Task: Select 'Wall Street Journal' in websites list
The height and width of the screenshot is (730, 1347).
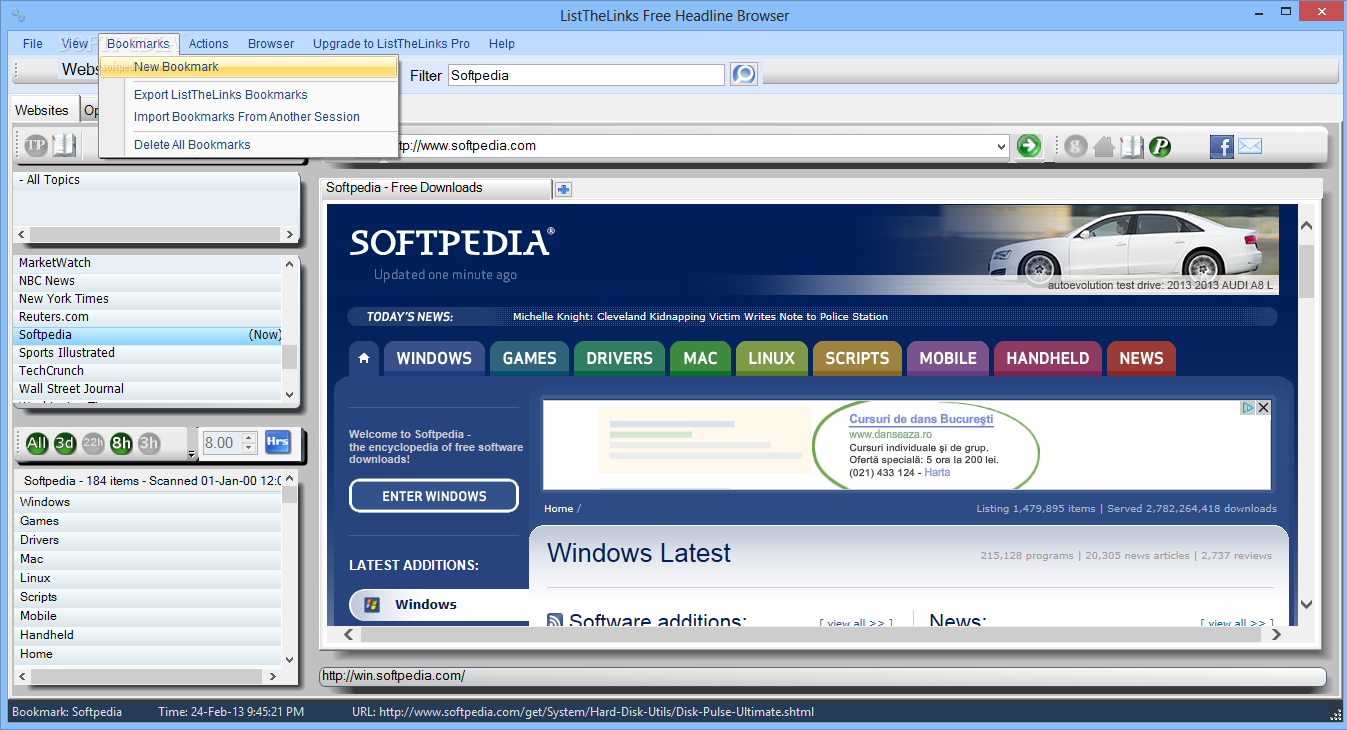Action: point(148,389)
